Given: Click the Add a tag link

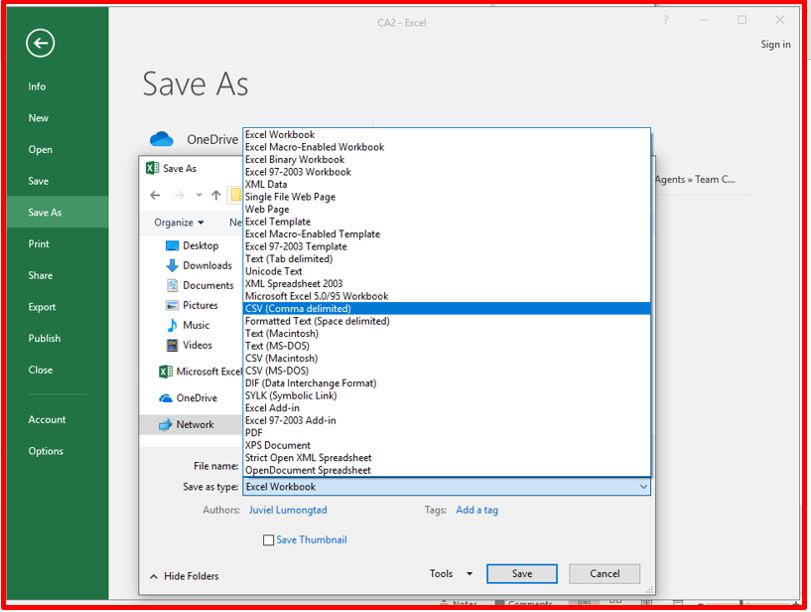Looking at the screenshot, I should tap(477, 510).
